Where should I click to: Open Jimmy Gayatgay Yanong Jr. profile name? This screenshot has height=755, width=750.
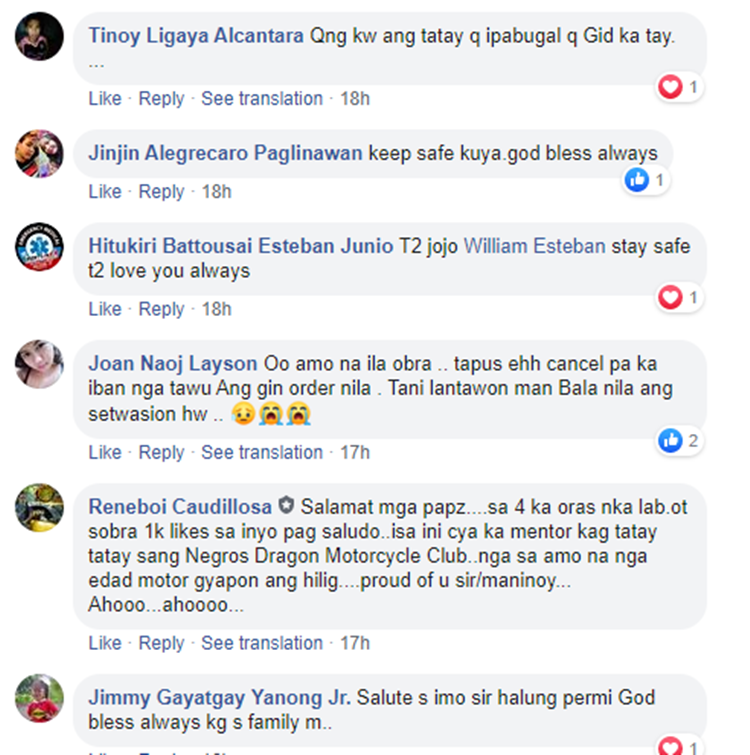tap(220, 698)
